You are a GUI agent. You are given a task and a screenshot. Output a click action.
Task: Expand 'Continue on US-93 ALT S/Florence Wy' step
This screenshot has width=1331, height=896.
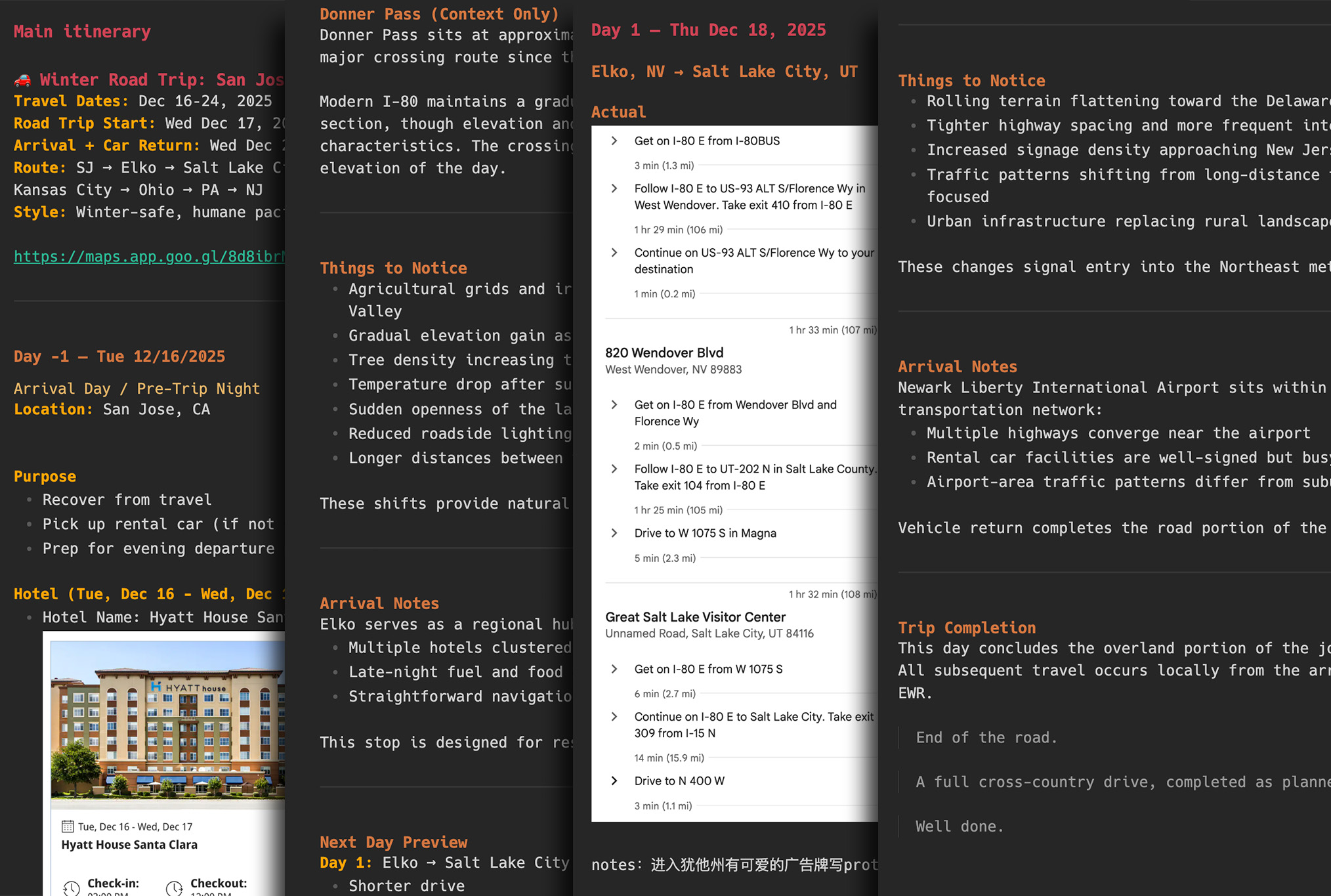coord(614,253)
